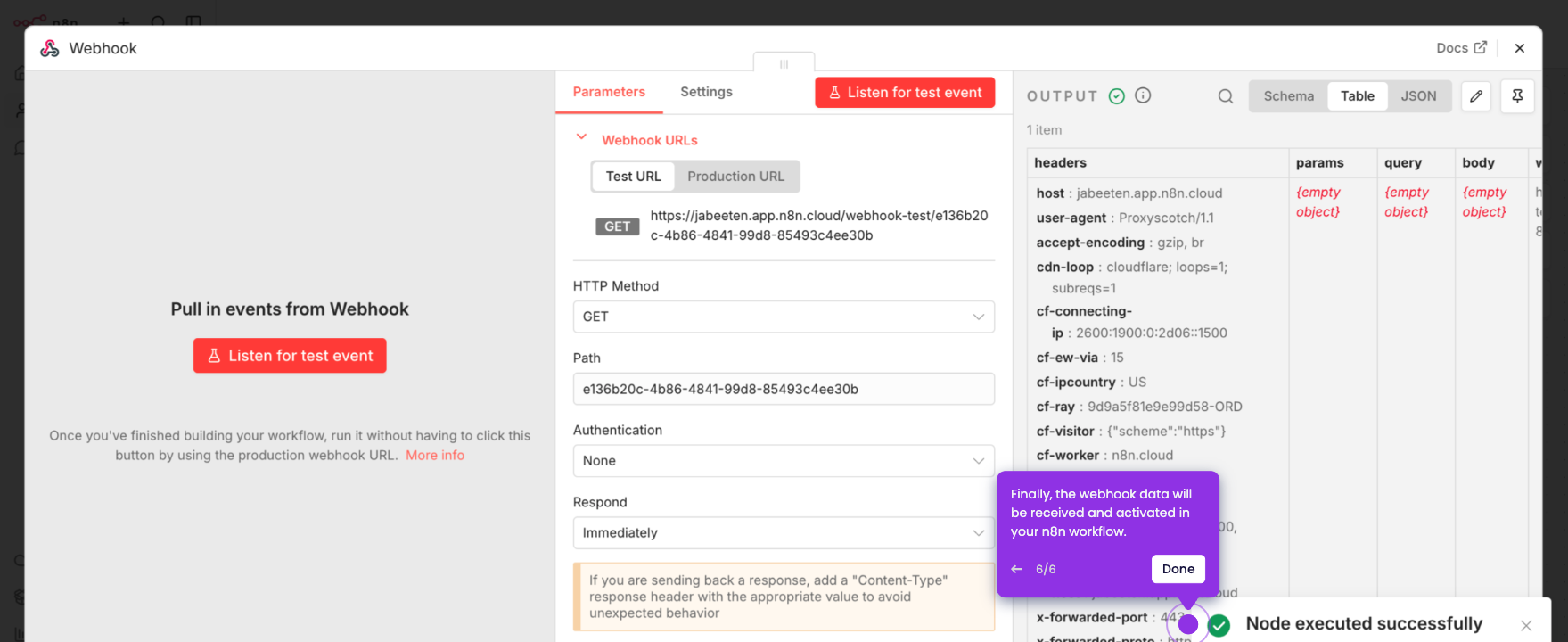Click the body empty object cell

1484,202
